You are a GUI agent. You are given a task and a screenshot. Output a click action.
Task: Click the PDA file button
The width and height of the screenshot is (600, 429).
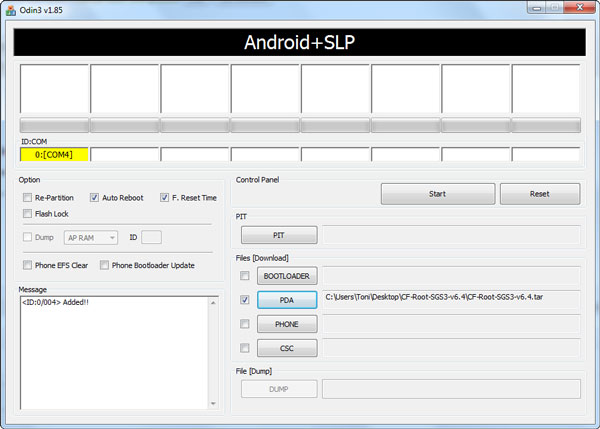(x=287, y=299)
